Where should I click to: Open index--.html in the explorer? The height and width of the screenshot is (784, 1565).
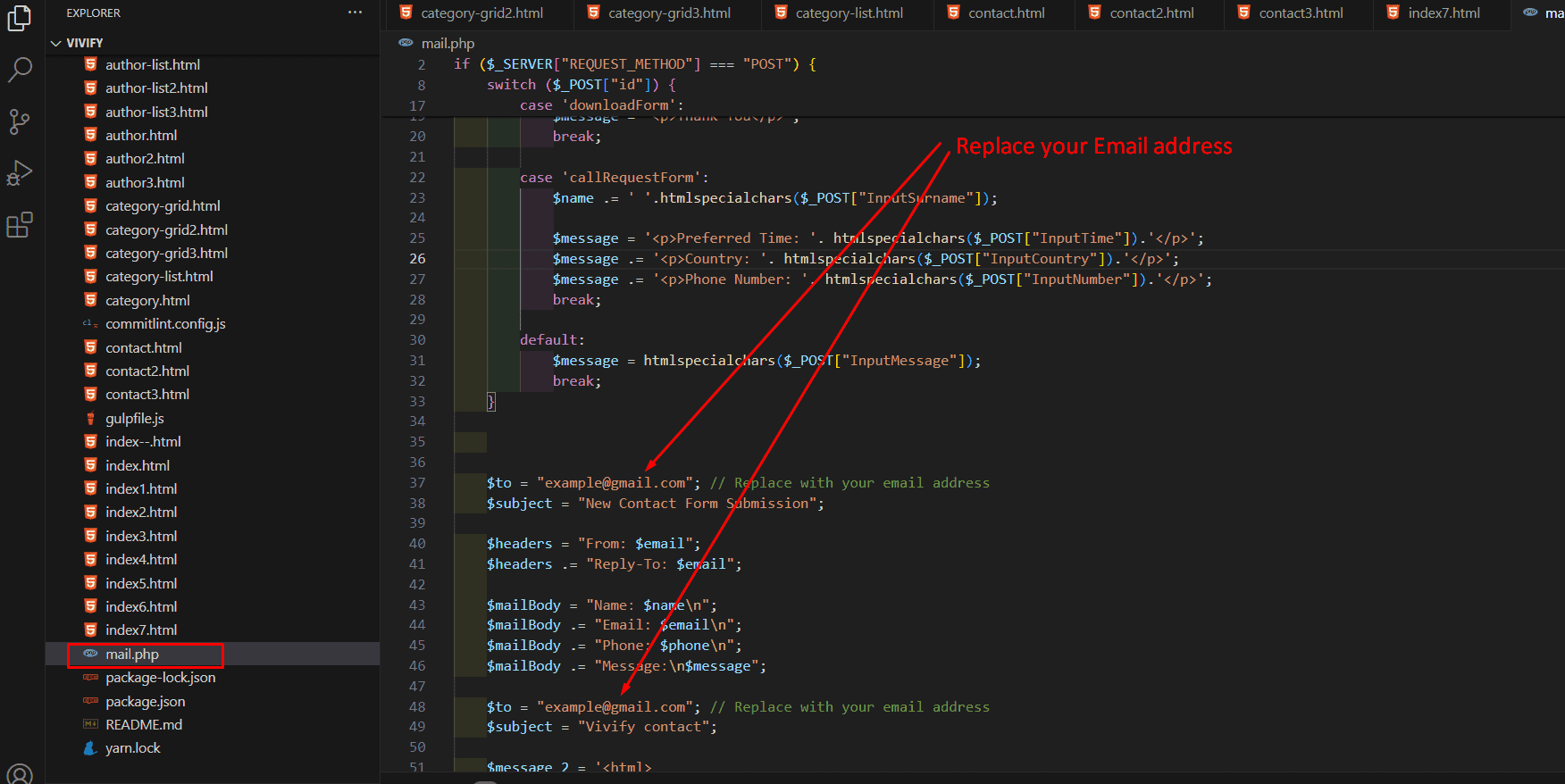pos(143,441)
